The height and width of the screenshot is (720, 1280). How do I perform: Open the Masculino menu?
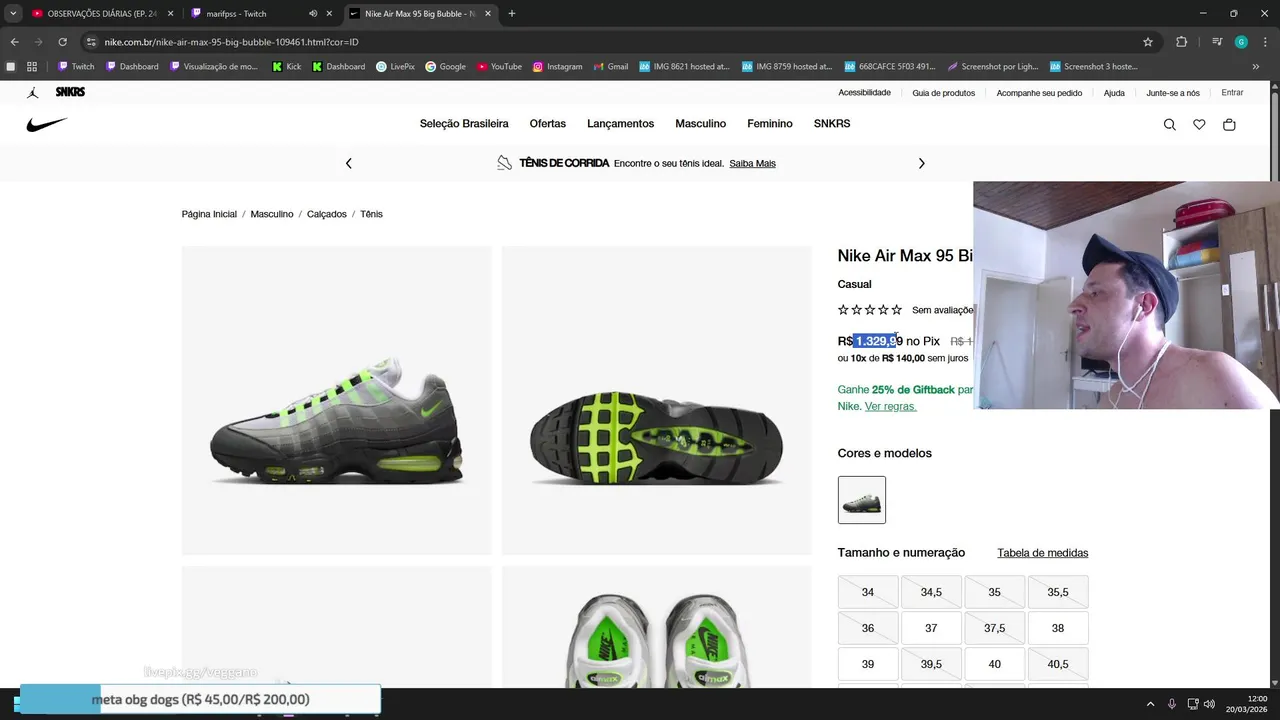click(700, 124)
